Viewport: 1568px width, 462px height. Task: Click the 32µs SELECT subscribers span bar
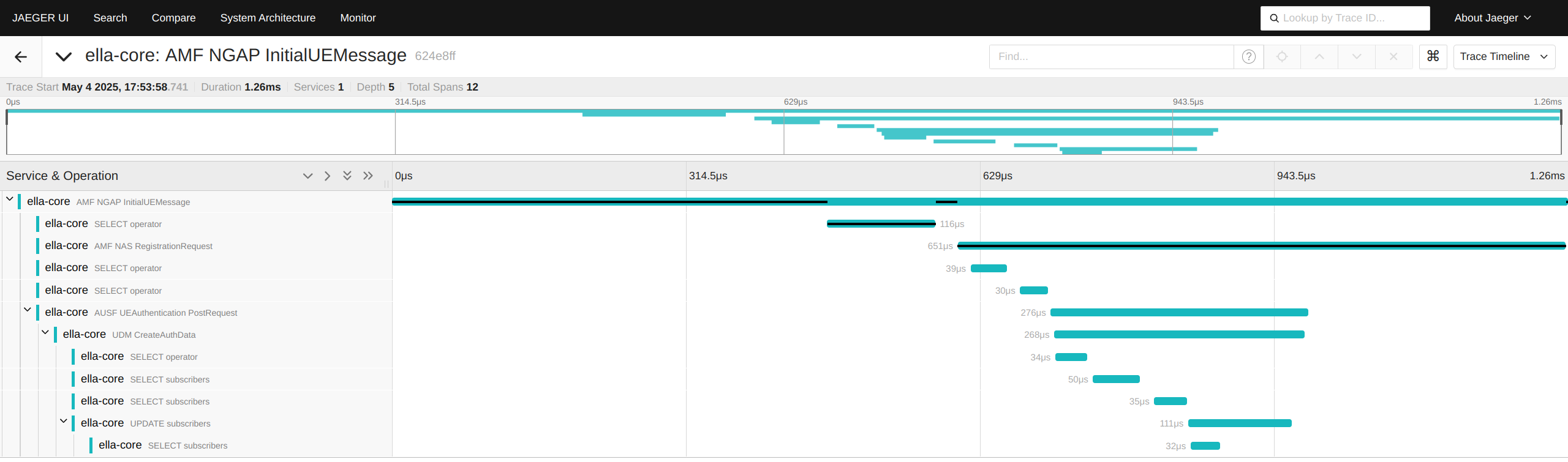point(1205,445)
